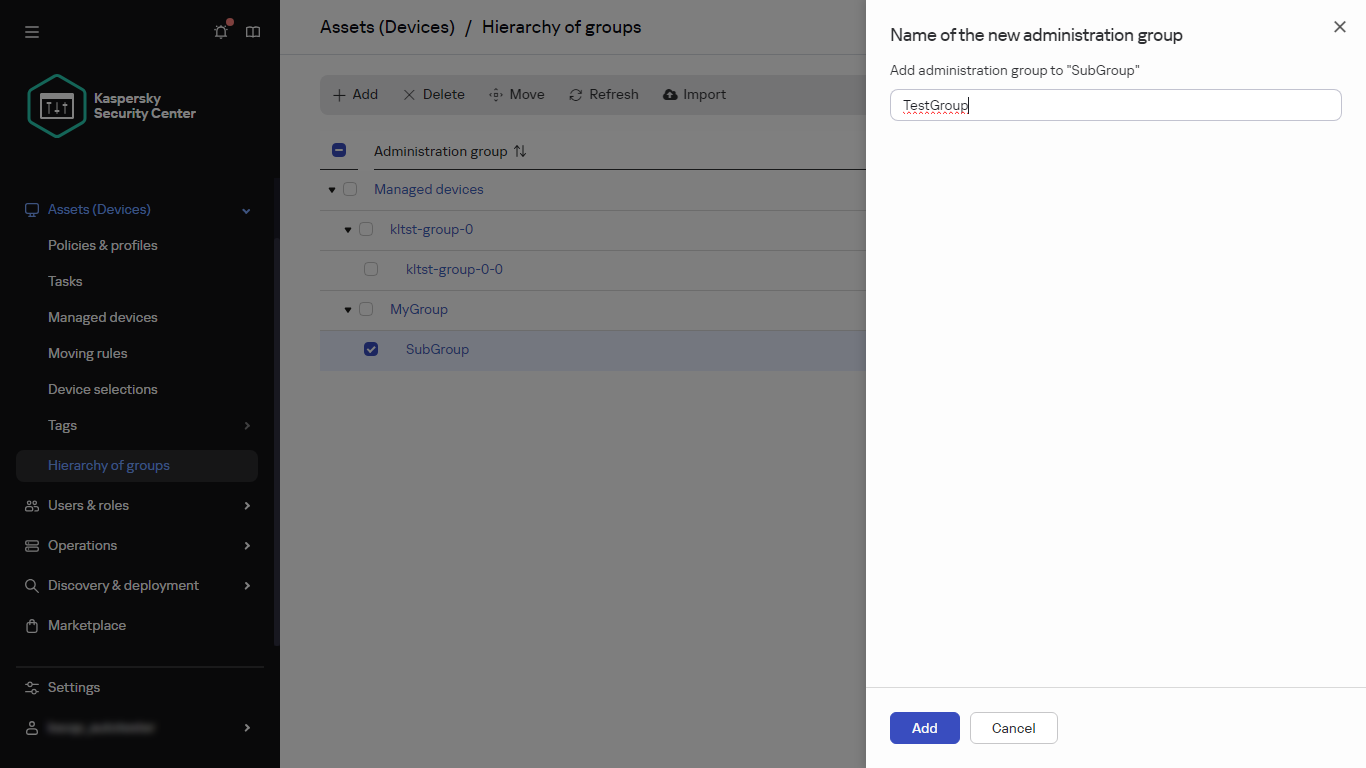
Task: Tick the kltst-group-0-0 checkbox
Action: tap(371, 269)
